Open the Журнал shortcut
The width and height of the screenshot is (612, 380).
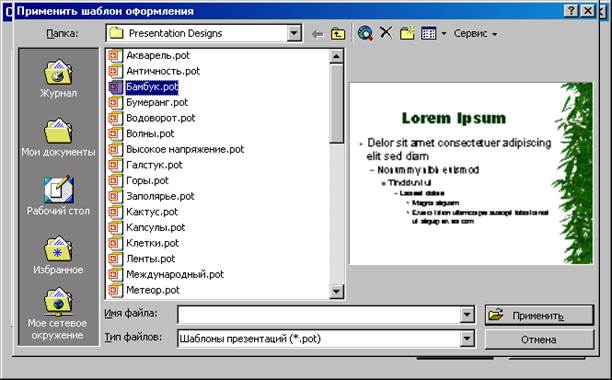(58, 78)
